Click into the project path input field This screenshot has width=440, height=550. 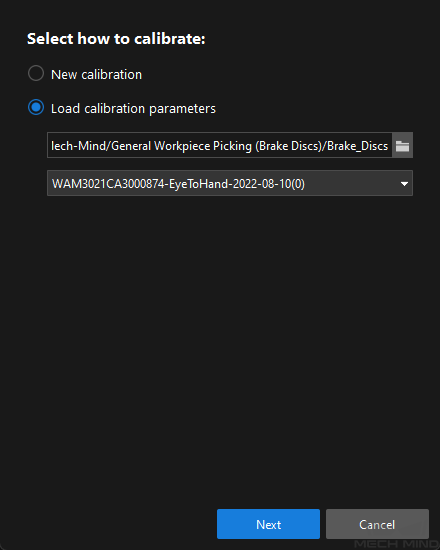click(x=220, y=145)
